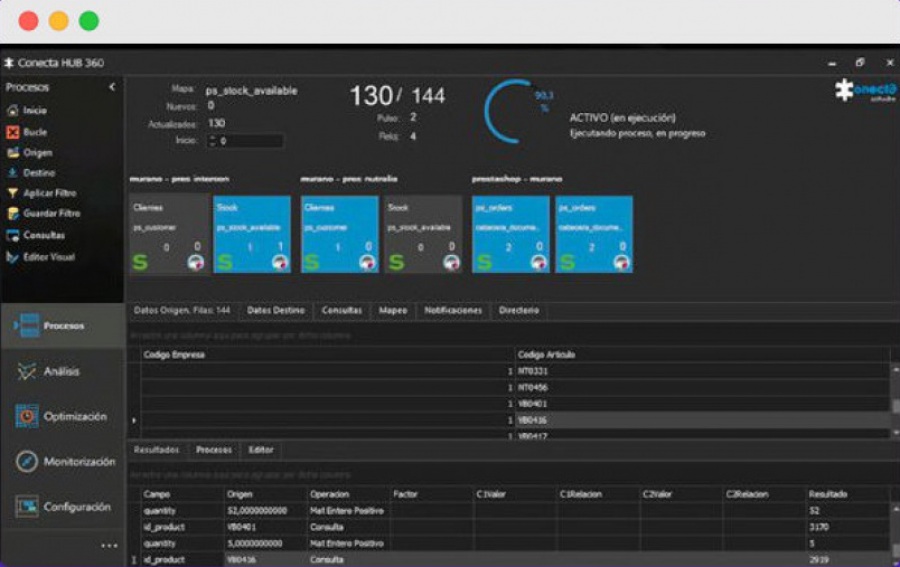The width and height of the screenshot is (900, 567).
Task: Select the Destino download-arrow icon
Action: (x=13, y=173)
